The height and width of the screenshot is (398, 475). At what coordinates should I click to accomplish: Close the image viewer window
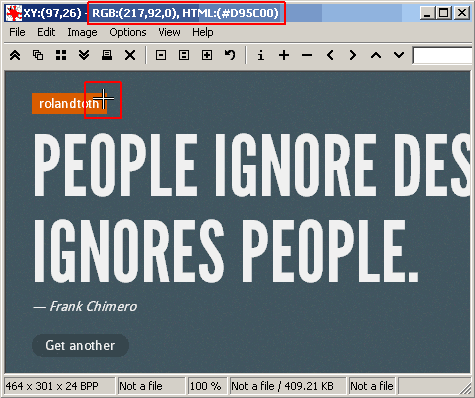point(462,13)
